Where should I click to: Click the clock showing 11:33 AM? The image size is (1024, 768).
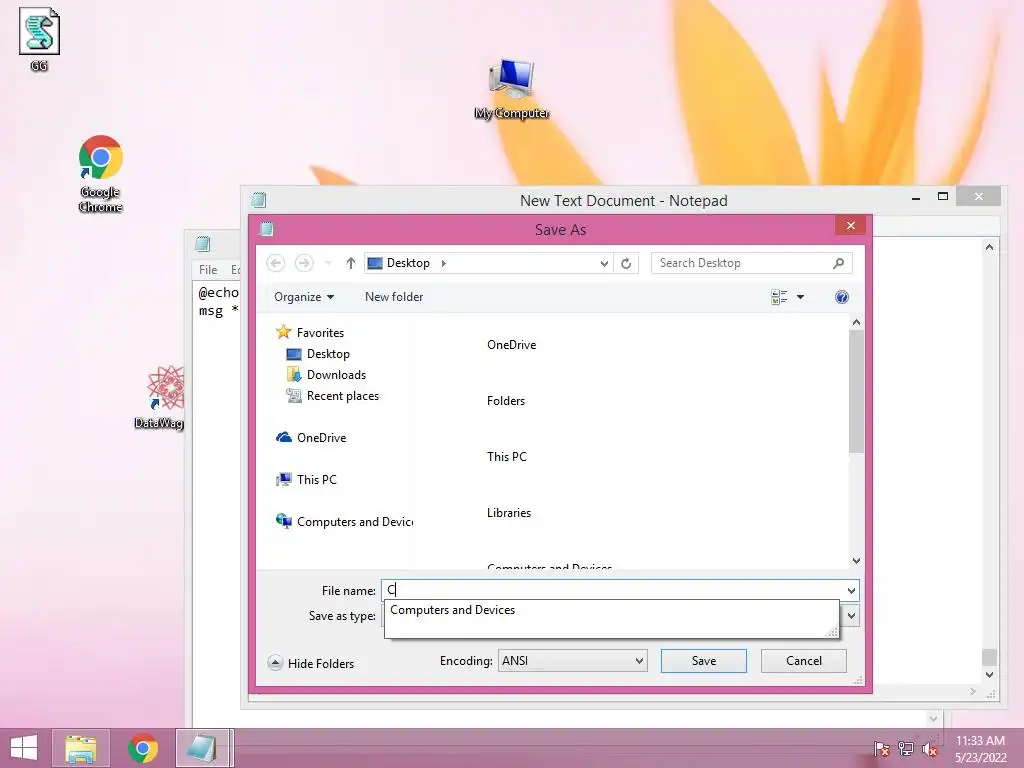point(980,741)
